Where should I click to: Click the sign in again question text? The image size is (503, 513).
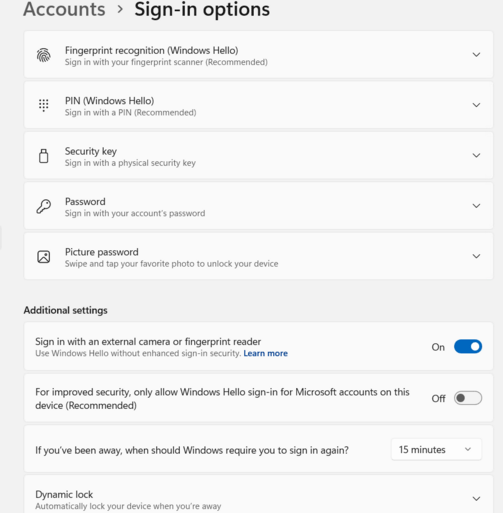(x=192, y=450)
